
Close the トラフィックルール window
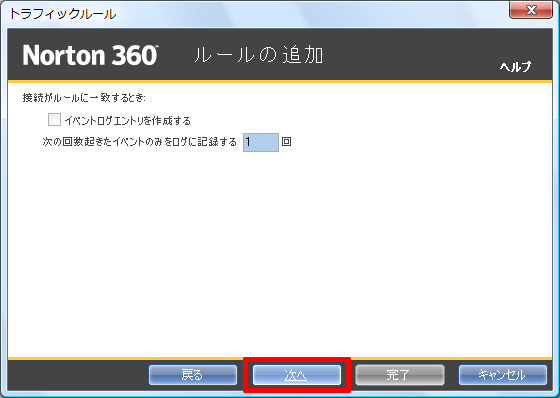tap(531, 10)
